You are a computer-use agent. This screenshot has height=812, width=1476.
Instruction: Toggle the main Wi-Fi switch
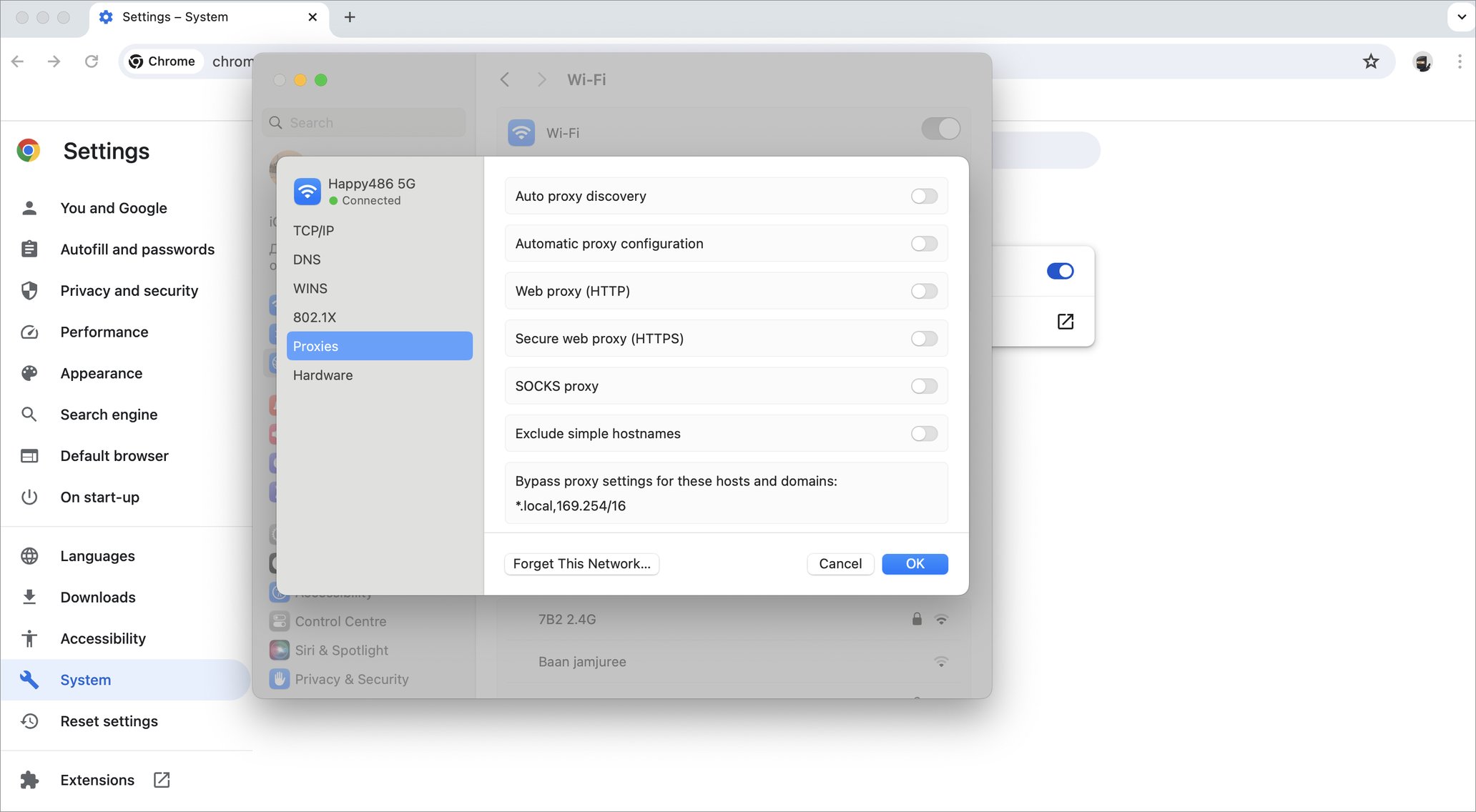pyautogui.click(x=940, y=129)
